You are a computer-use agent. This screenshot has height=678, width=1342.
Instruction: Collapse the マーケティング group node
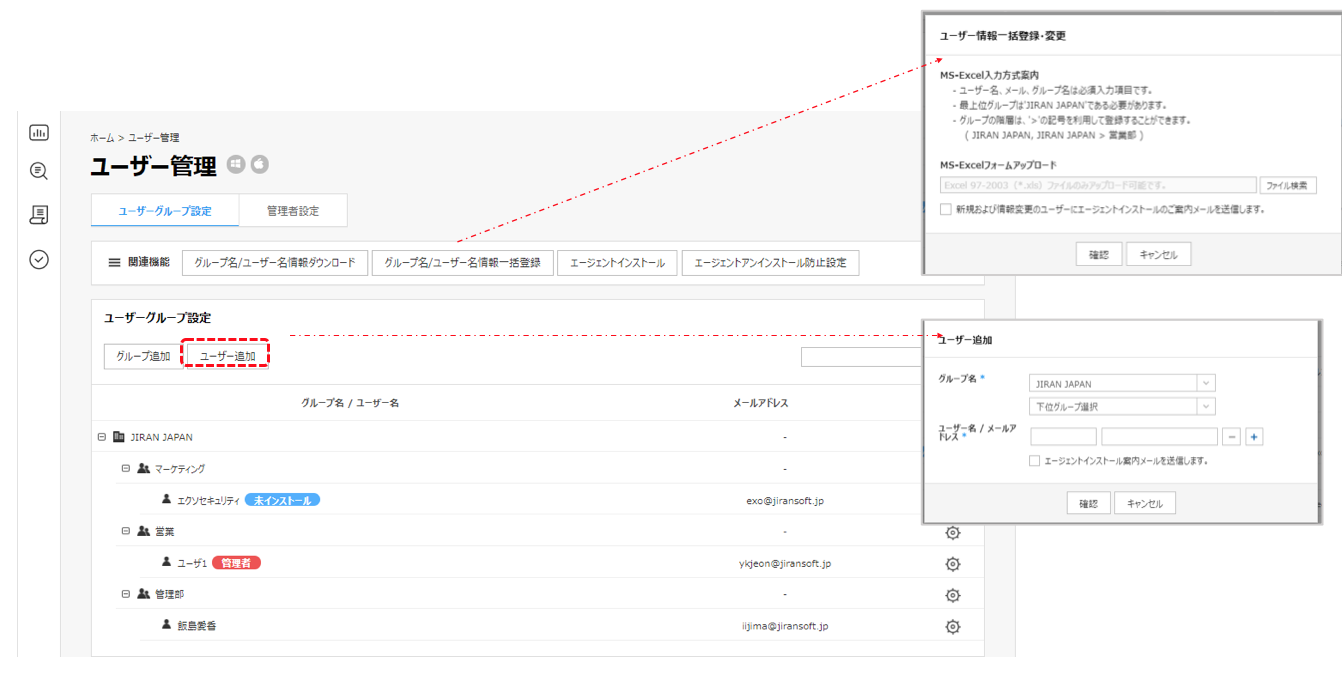(x=126, y=468)
